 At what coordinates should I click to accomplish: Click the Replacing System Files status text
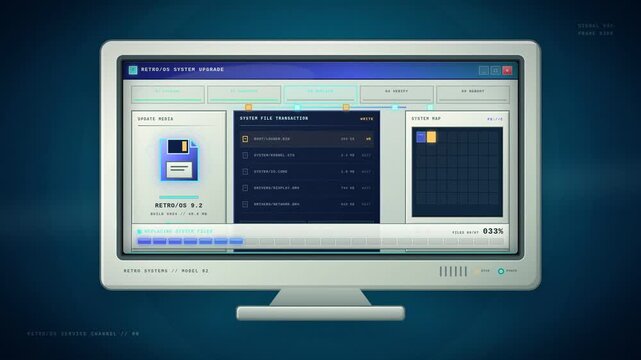(178, 232)
